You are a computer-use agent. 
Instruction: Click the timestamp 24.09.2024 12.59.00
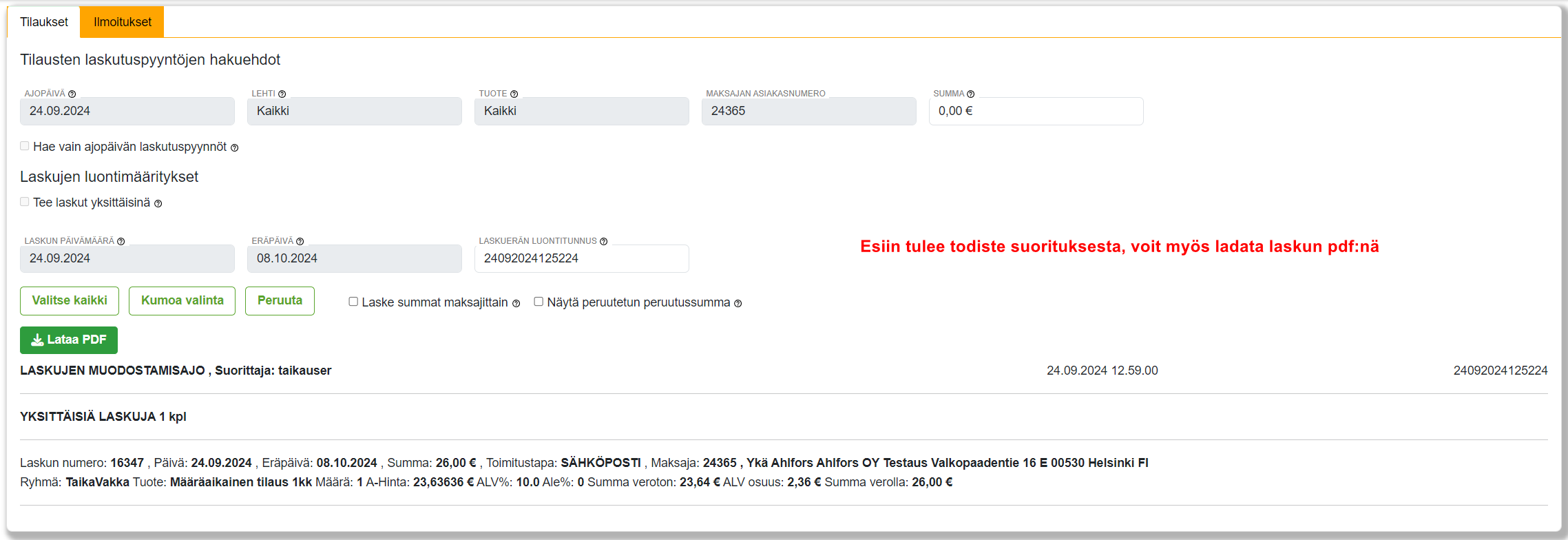1102,371
